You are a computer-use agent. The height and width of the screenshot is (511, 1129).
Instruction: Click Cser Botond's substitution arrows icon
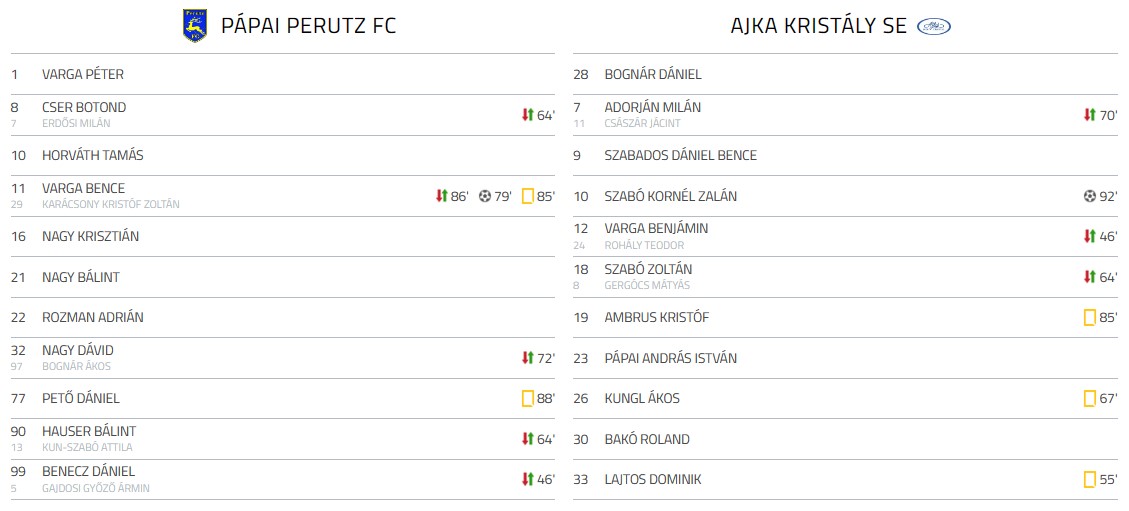pos(528,115)
